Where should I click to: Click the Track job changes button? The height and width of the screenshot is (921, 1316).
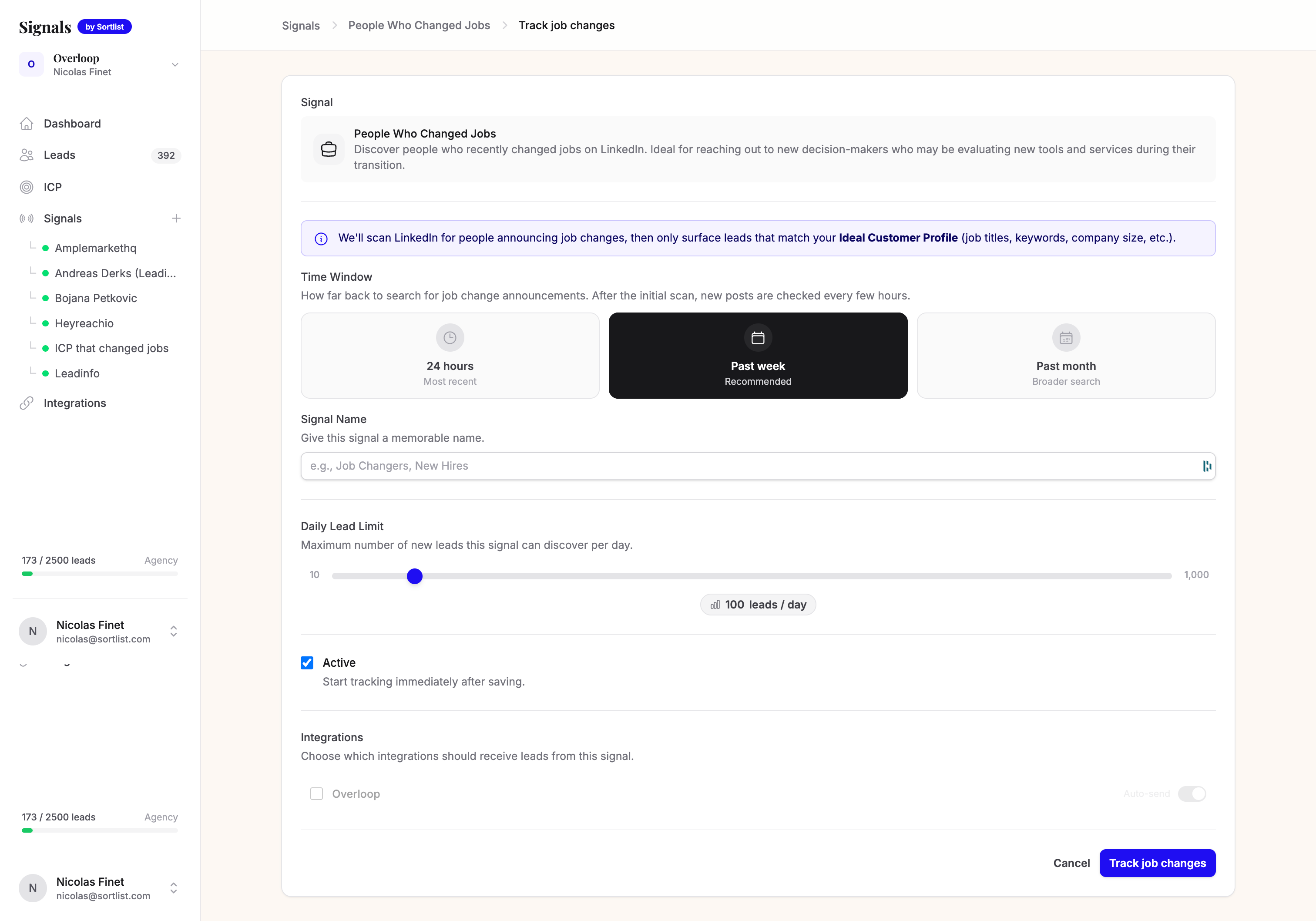[1157, 863]
